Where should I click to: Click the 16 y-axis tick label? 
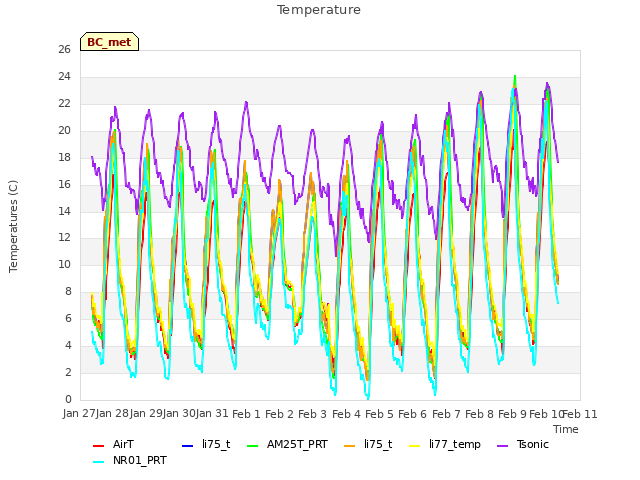(64, 184)
